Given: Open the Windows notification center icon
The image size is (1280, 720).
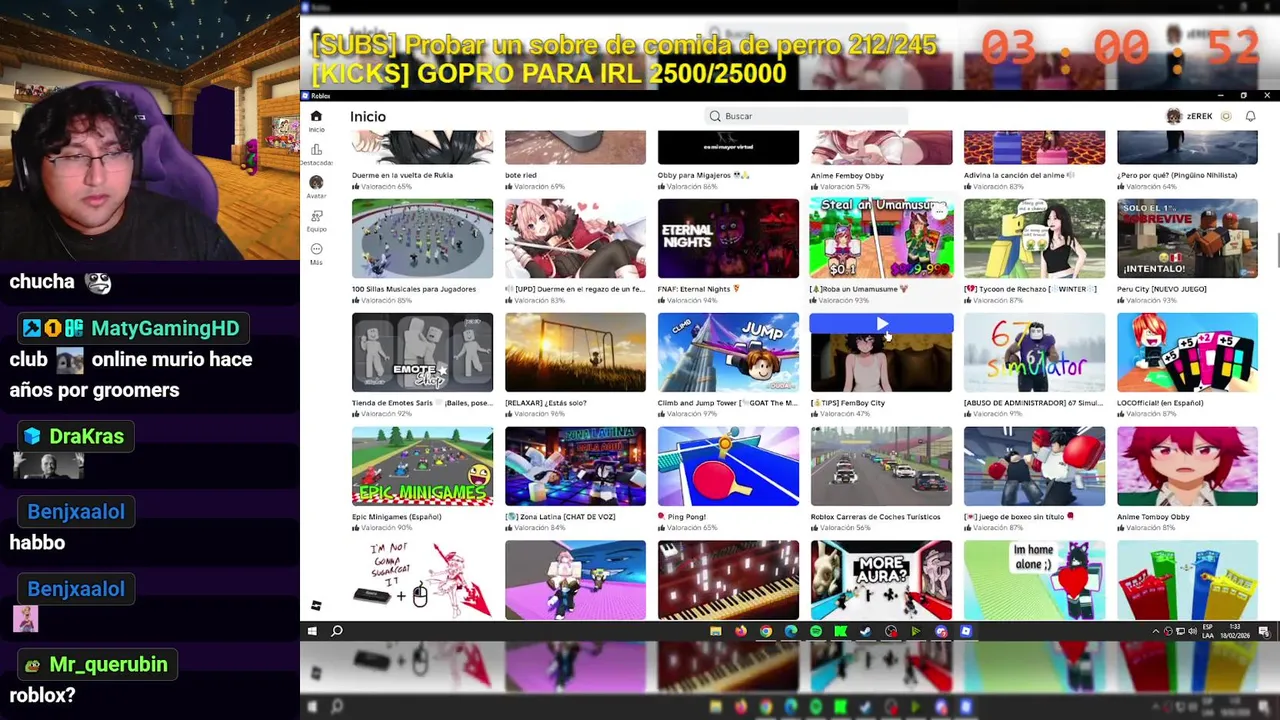Looking at the screenshot, I should (x=1264, y=631).
